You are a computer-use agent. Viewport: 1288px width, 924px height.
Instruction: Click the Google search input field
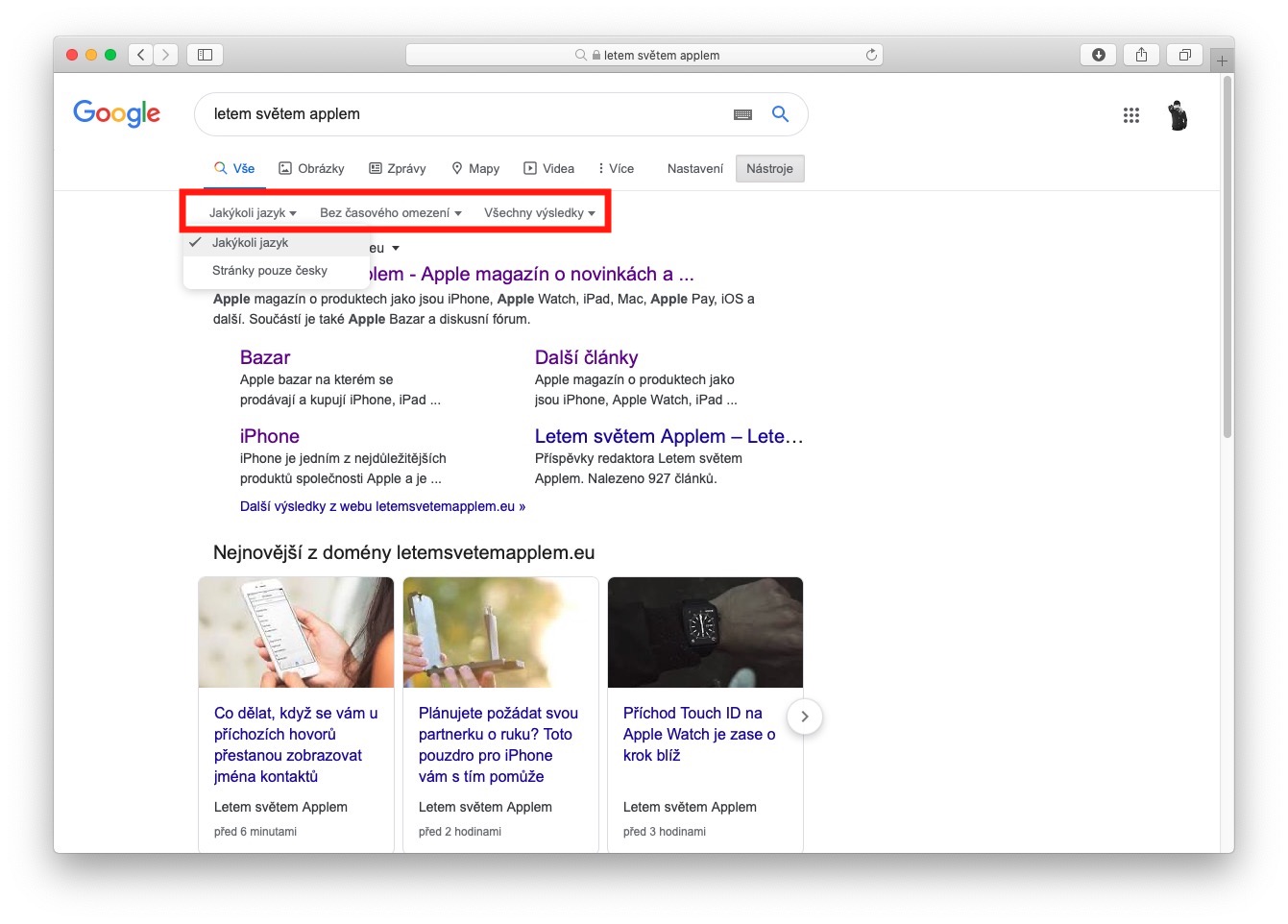[x=461, y=114]
